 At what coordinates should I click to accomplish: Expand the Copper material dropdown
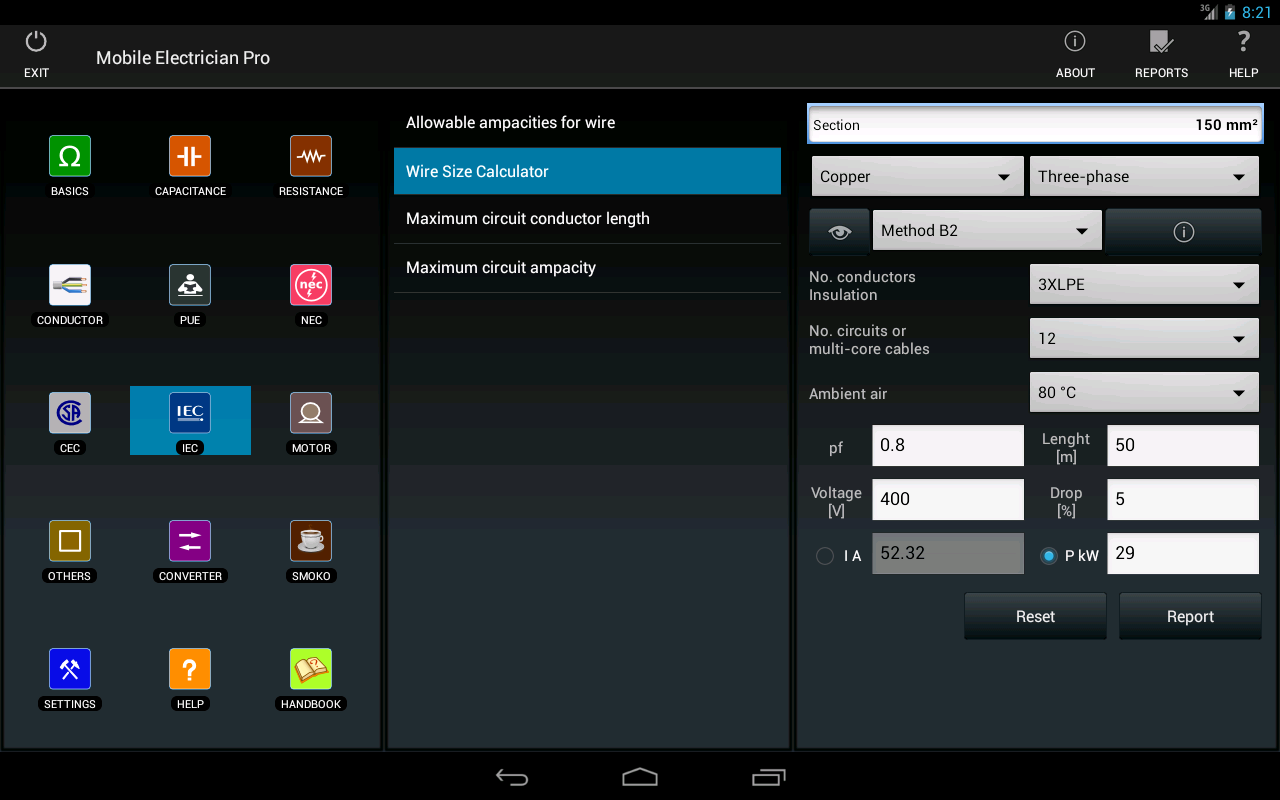click(917, 177)
